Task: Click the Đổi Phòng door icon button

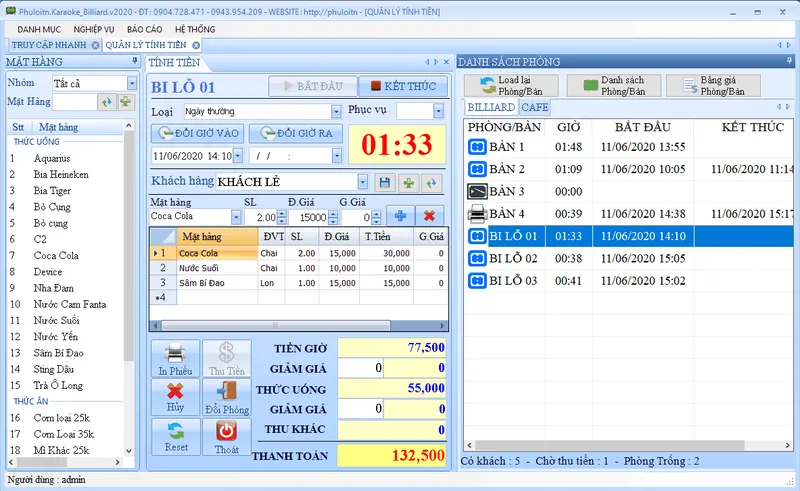Action: (x=227, y=398)
